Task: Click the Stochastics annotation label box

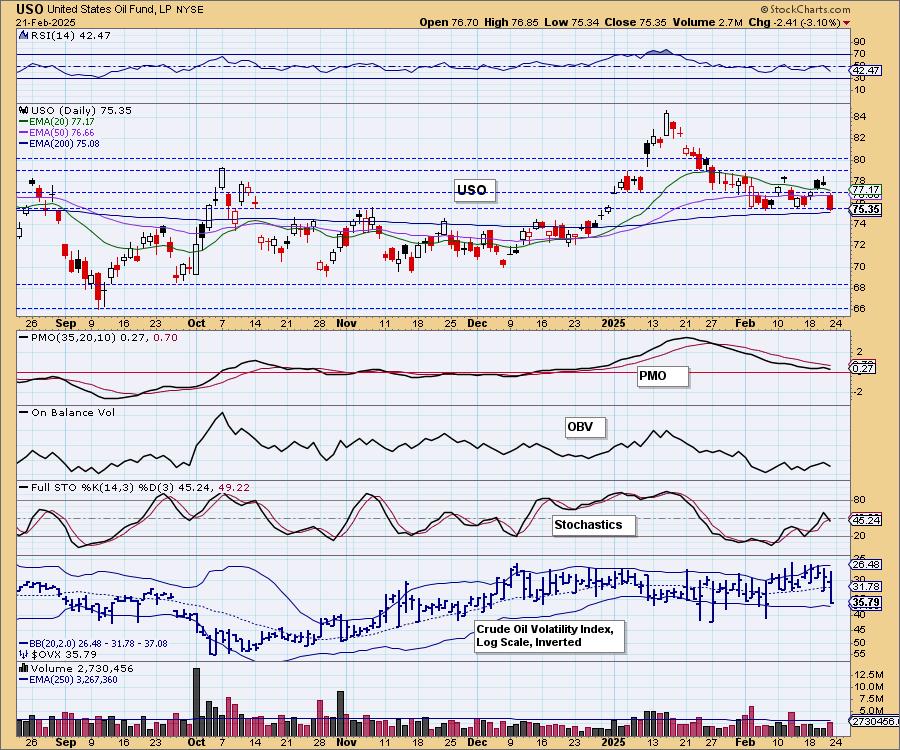Action: [594, 525]
